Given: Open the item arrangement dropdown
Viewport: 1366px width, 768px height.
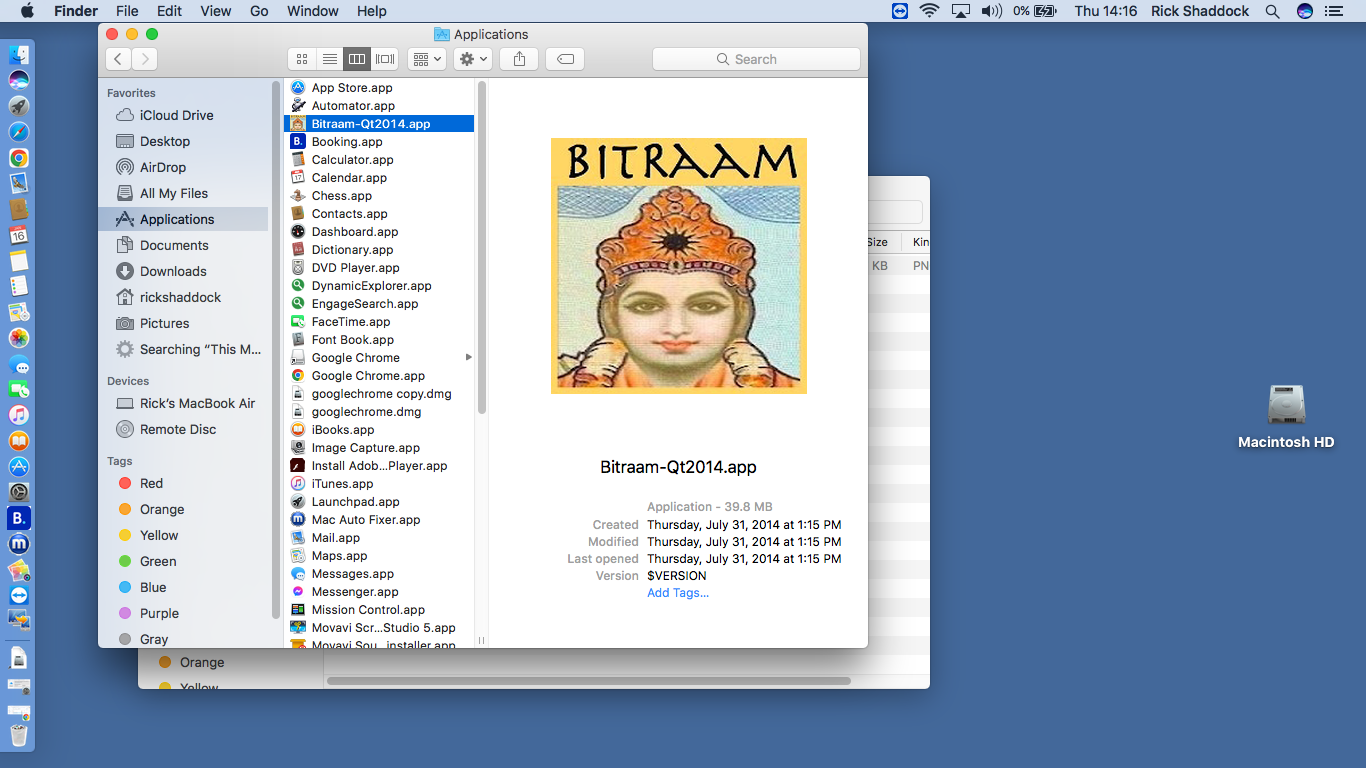Looking at the screenshot, I should click(427, 59).
